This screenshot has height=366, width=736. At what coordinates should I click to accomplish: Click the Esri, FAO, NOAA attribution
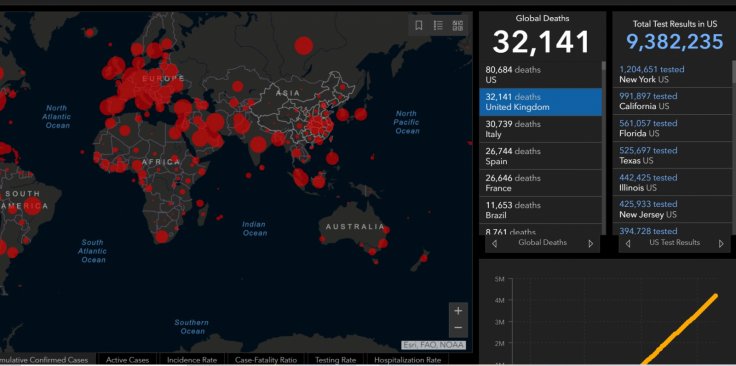tap(434, 345)
